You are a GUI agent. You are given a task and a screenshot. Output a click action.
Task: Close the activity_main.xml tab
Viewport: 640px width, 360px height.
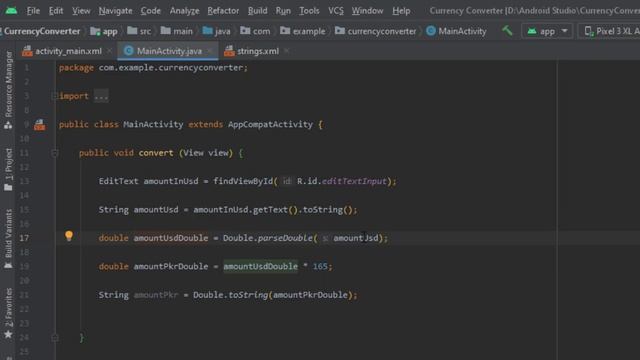click(x=109, y=51)
